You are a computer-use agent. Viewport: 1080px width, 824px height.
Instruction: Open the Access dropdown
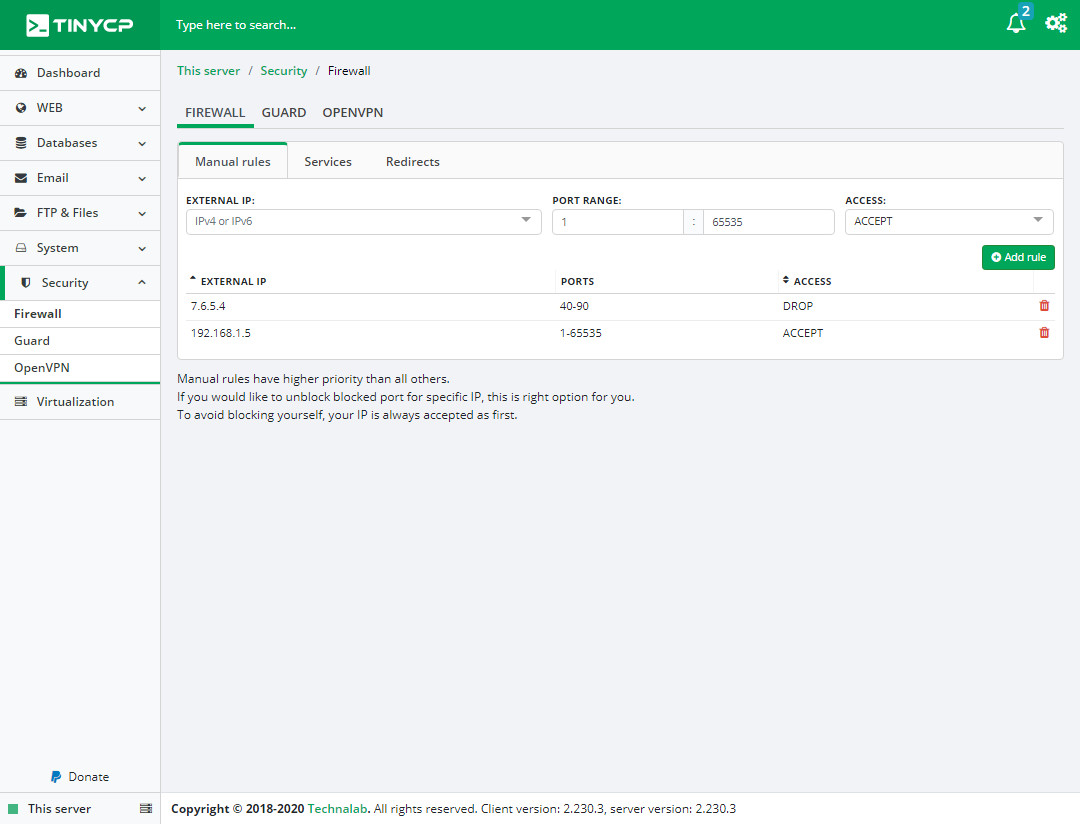(949, 222)
